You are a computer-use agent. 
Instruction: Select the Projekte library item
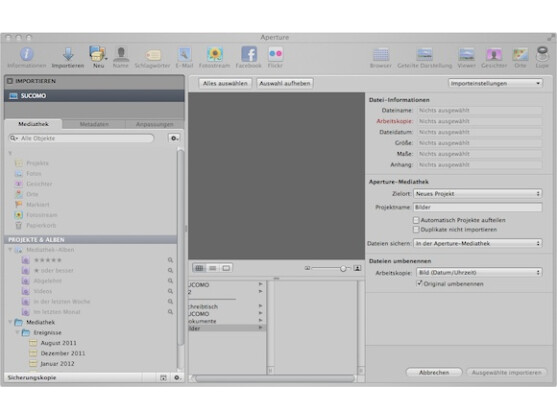37,163
